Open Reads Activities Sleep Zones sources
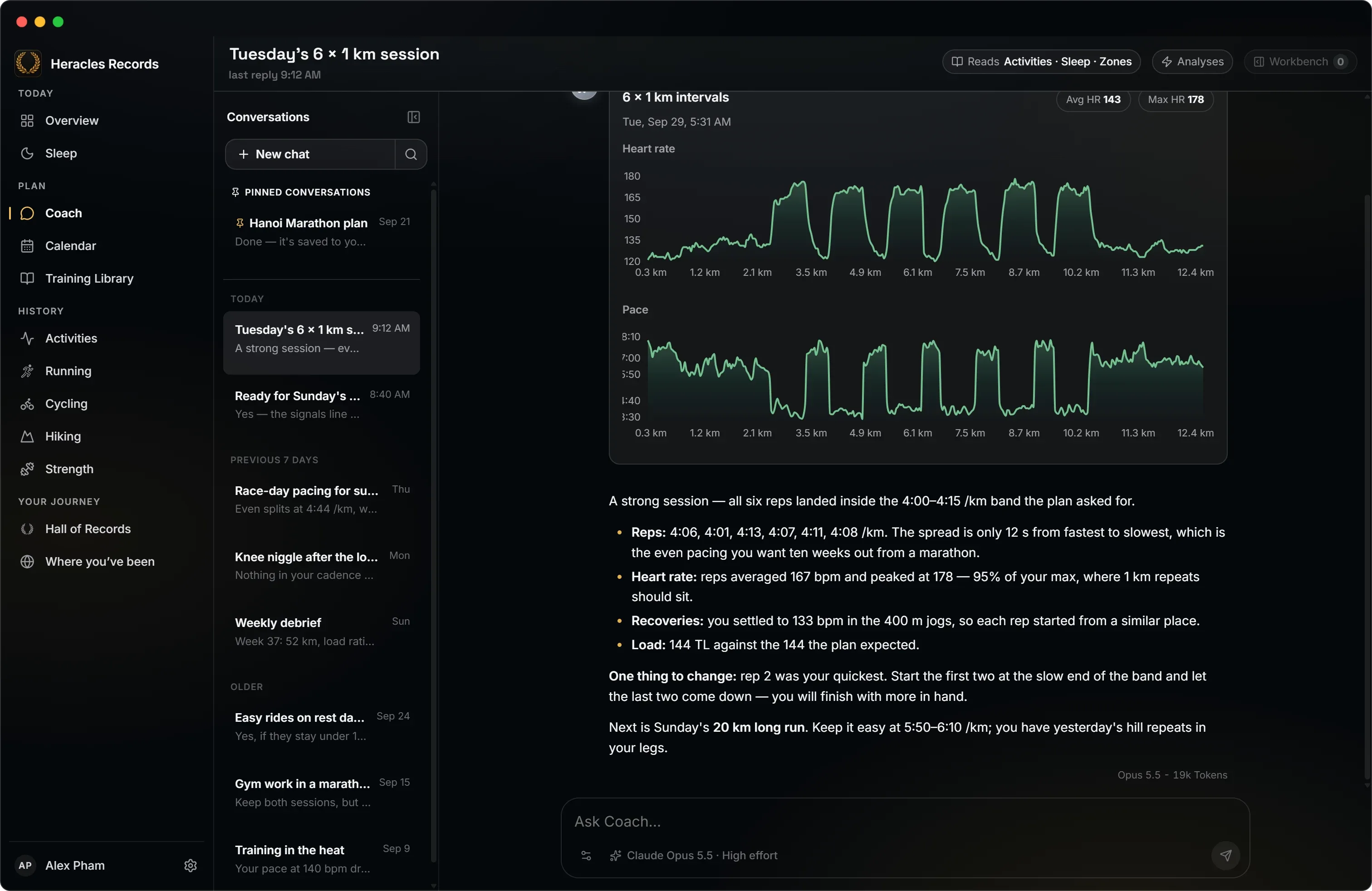 pos(1041,62)
